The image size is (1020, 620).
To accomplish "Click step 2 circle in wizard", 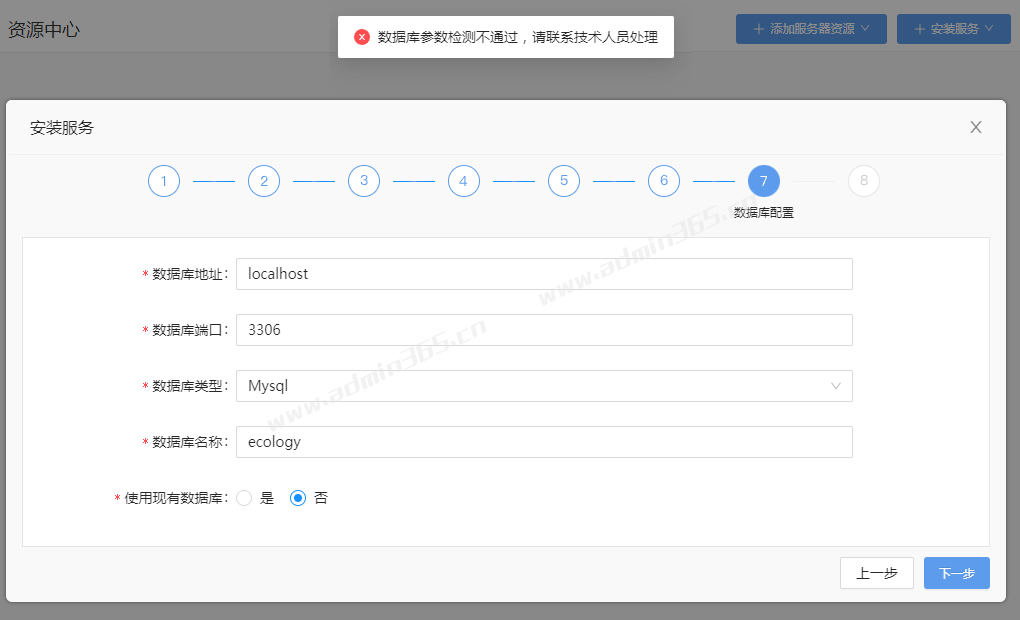I will pos(264,181).
